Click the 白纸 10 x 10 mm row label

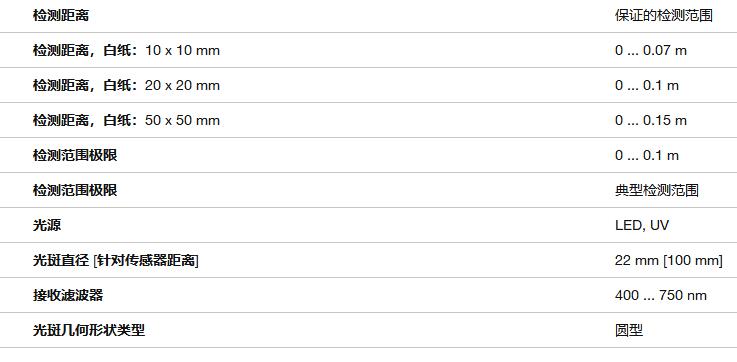click(x=126, y=50)
